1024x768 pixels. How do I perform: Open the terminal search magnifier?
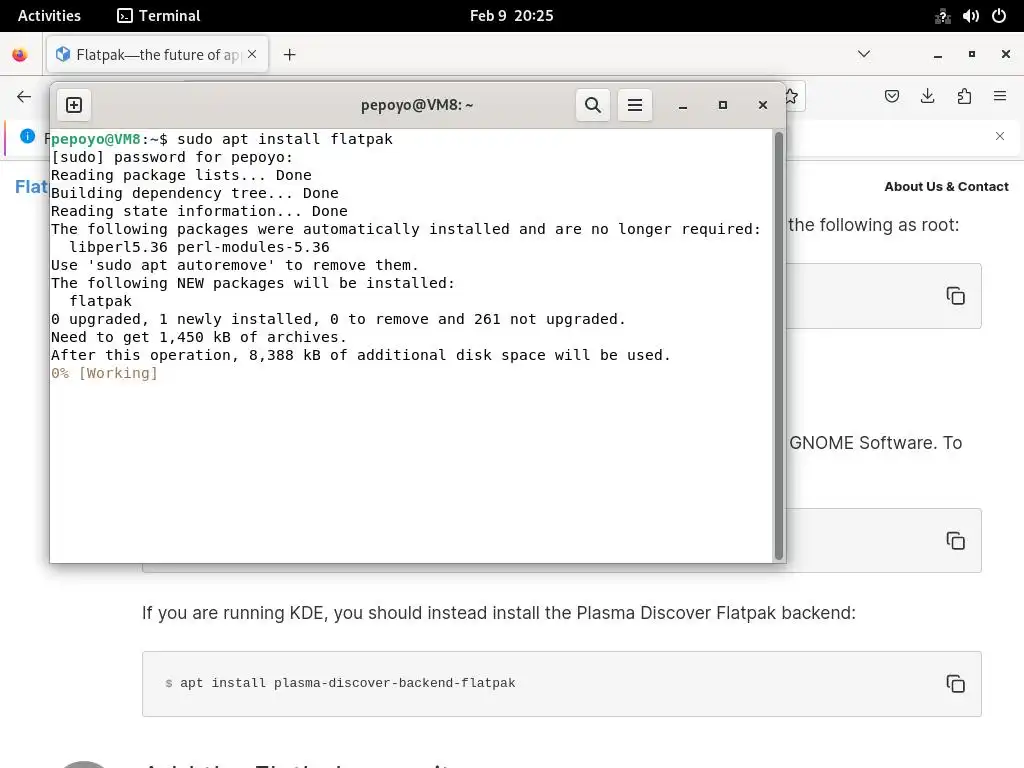tap(592, 105)
